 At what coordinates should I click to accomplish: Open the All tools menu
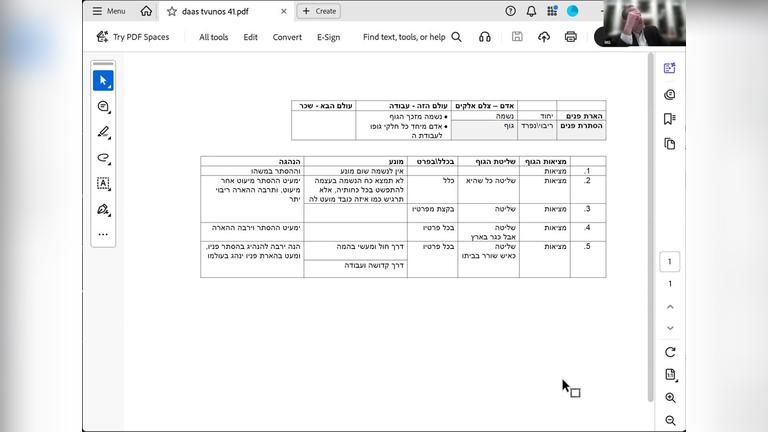[212, 37]
